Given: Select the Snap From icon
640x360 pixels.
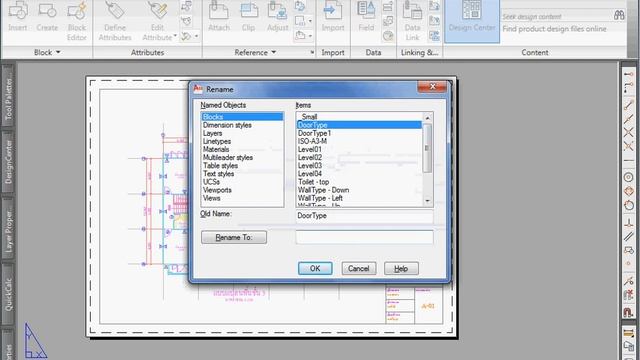Looking at the screenshot, I should (x=629, y=87).
